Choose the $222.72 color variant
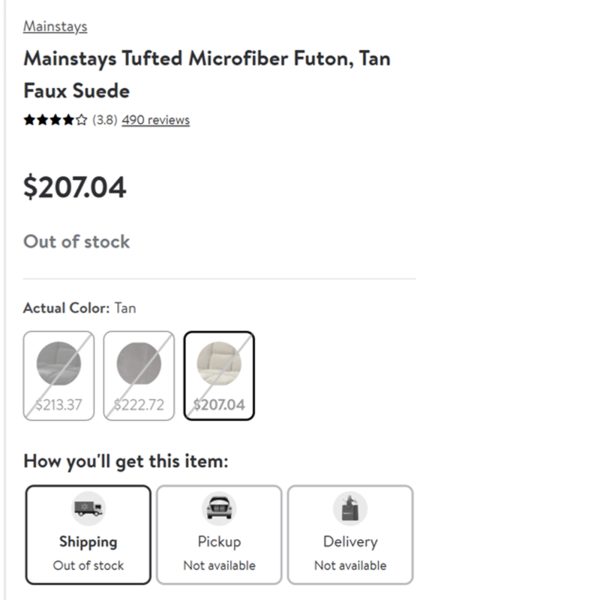The image size is (600, 600). click(x=139, y=376)
